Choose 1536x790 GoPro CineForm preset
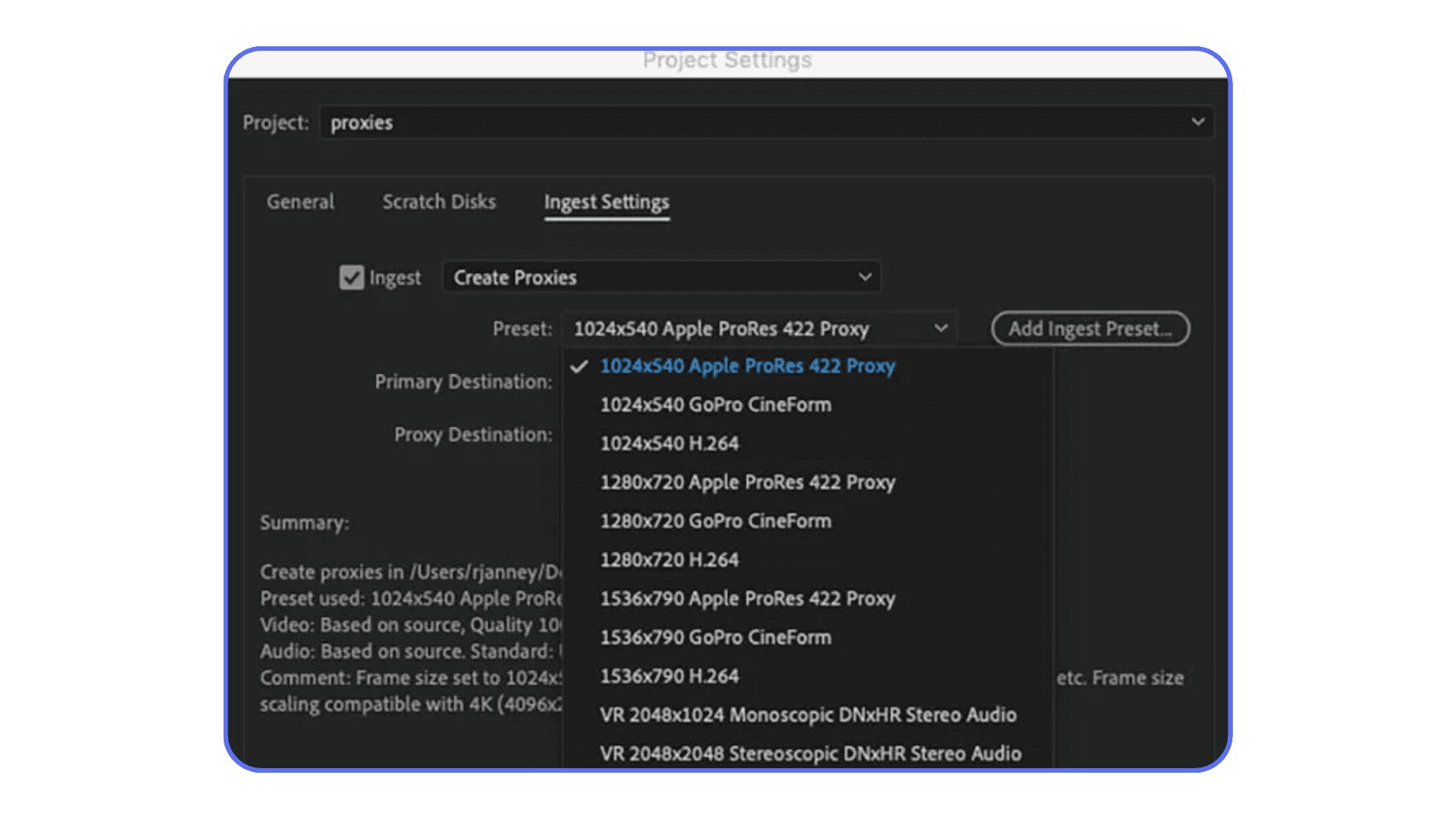This screenshot has height=819, width=1456. coord(715,637)
